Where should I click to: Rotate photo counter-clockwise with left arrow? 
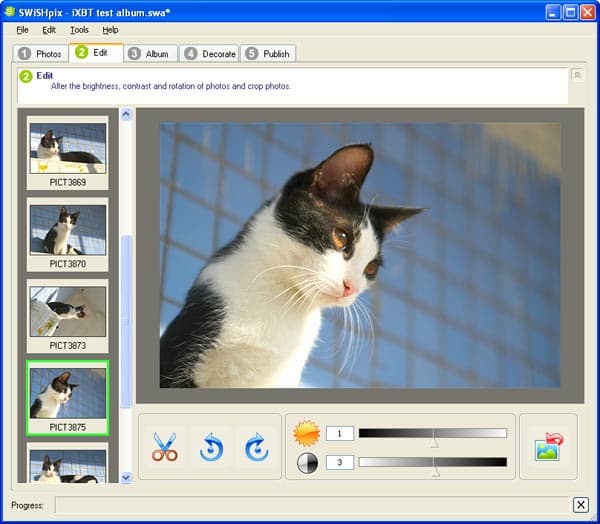pos(211,447)
